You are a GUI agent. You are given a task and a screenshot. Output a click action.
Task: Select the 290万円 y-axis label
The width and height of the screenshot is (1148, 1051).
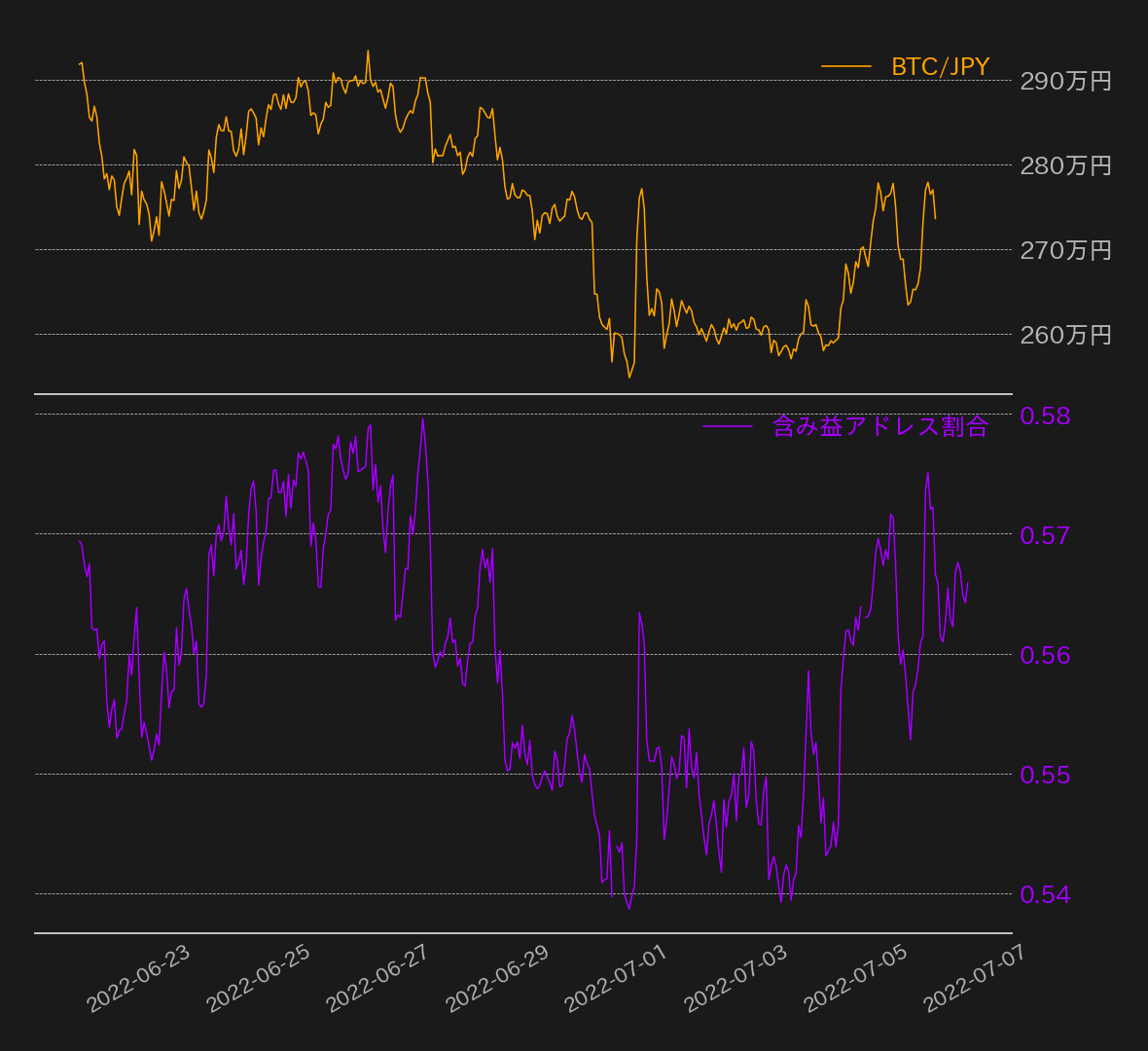(x=1065, y=81)
